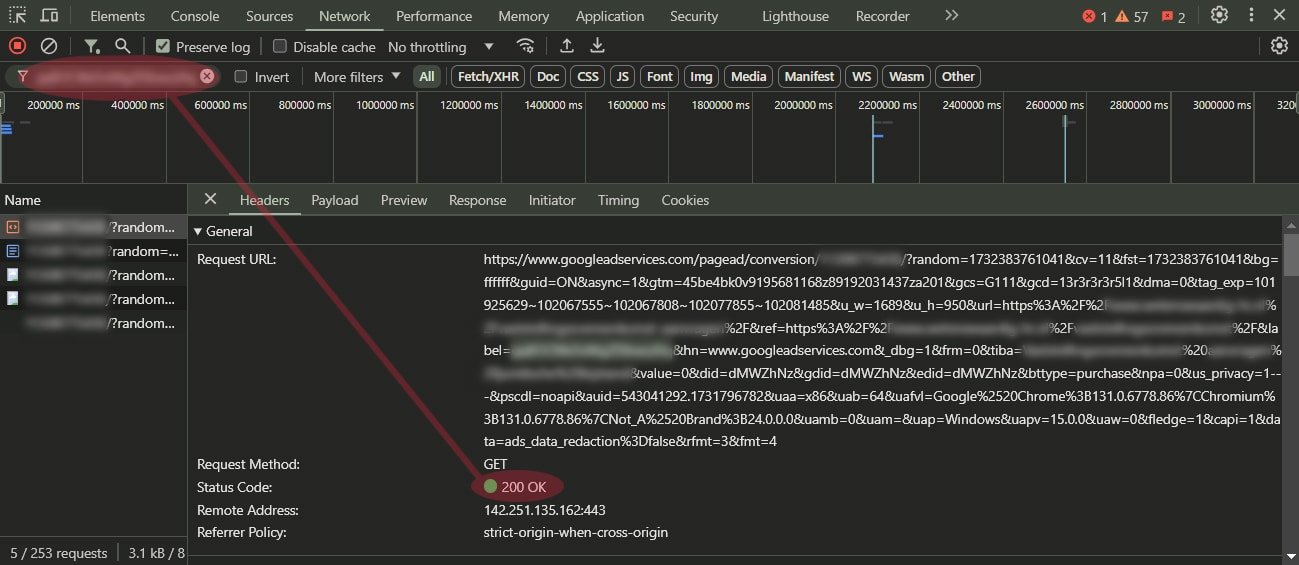The height and width of the screenshot is (565, 1299).
Task: Clear the filter text field
Action: (x=207, y=76)
